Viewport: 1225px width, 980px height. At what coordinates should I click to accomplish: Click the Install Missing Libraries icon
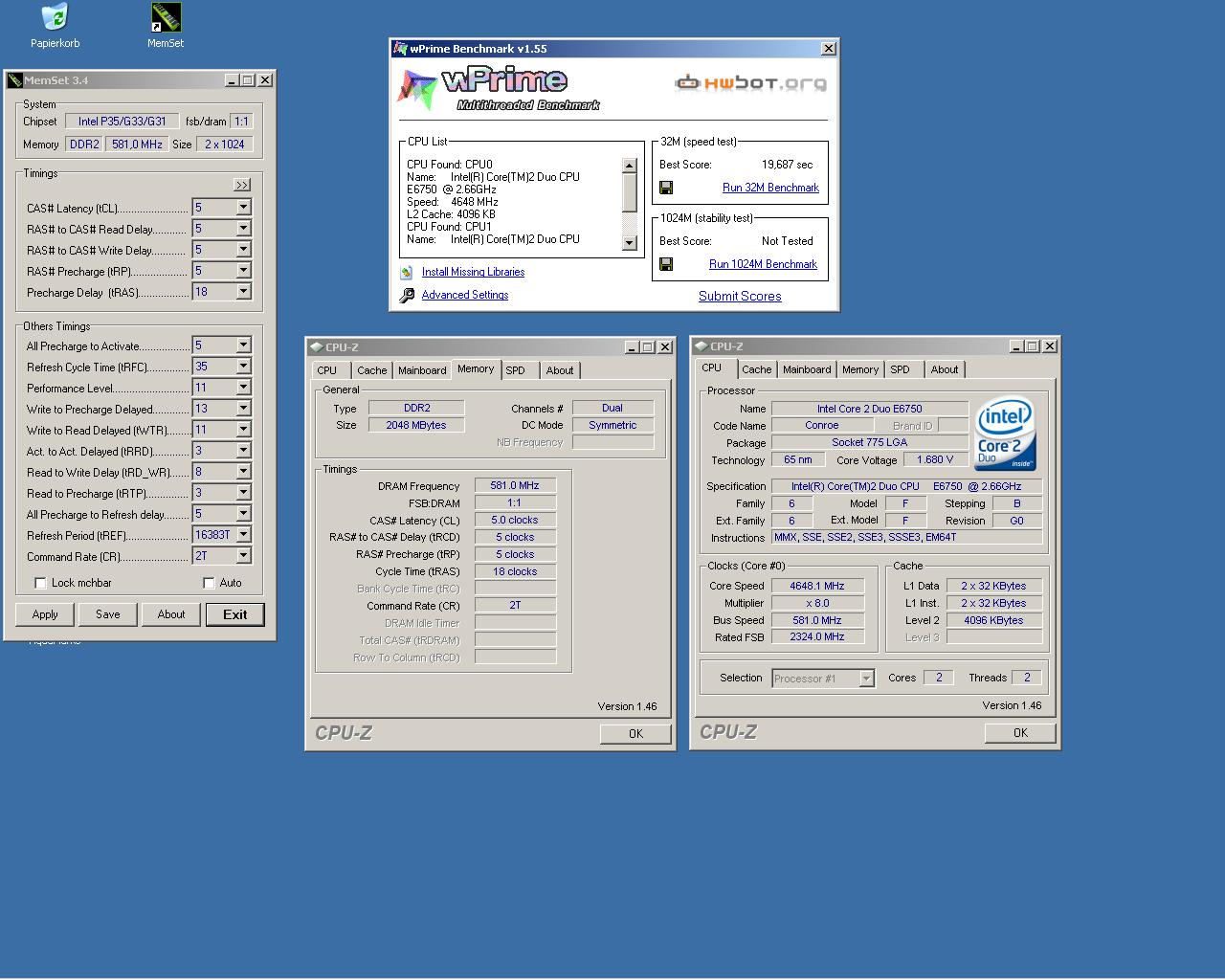407,272
